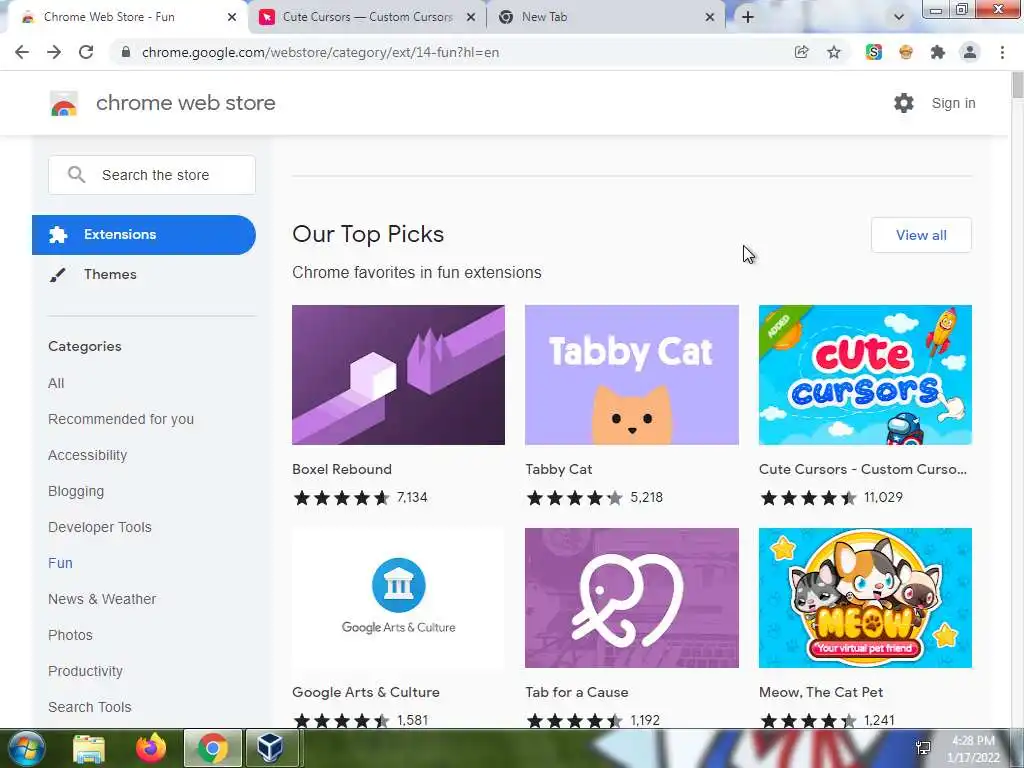Focus the Search the store field
The width and height of the screenshot is (1024, 768).
click(x=152, y=175)
